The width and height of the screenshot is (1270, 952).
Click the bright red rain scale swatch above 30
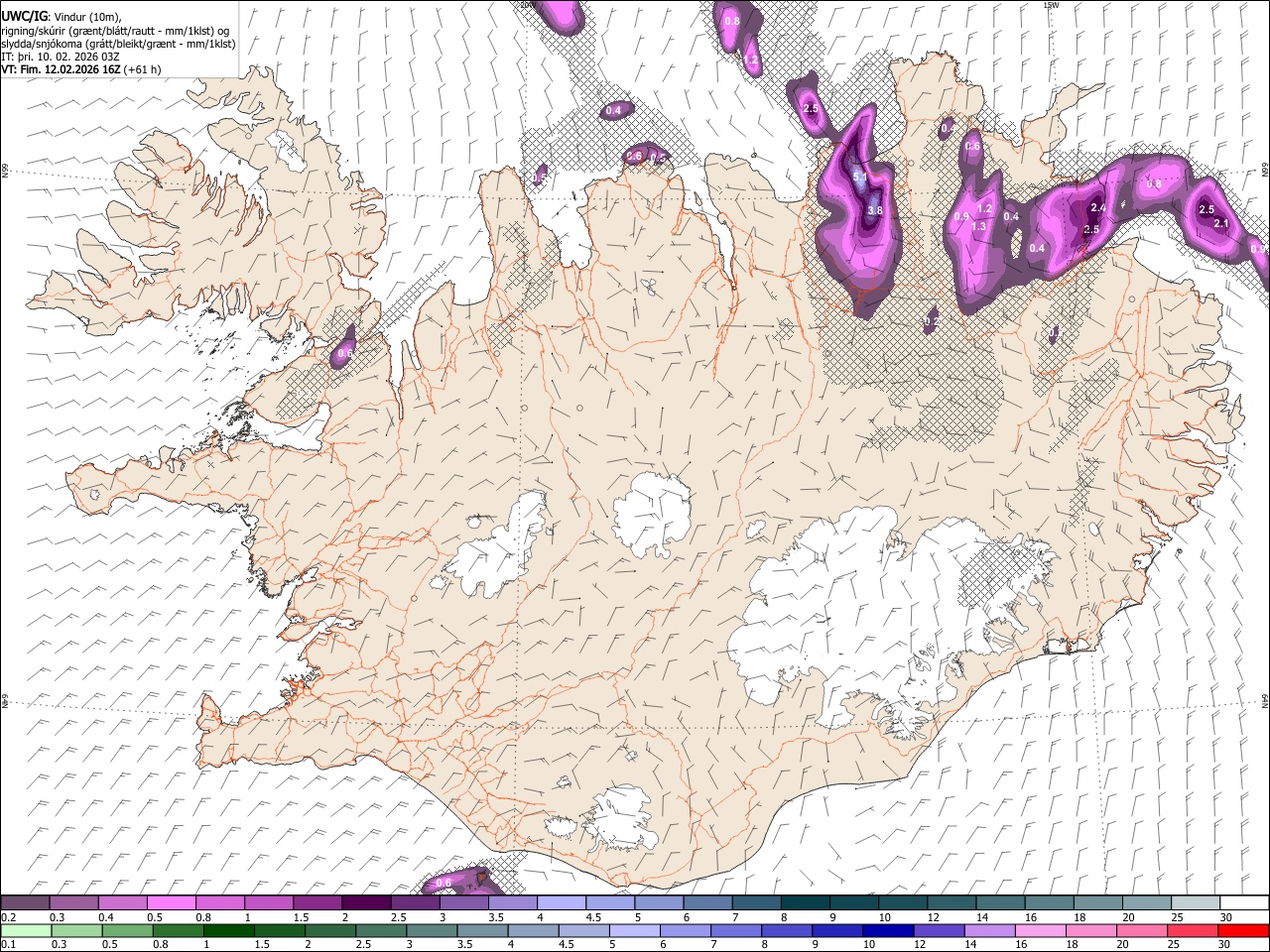(1244, 930)
